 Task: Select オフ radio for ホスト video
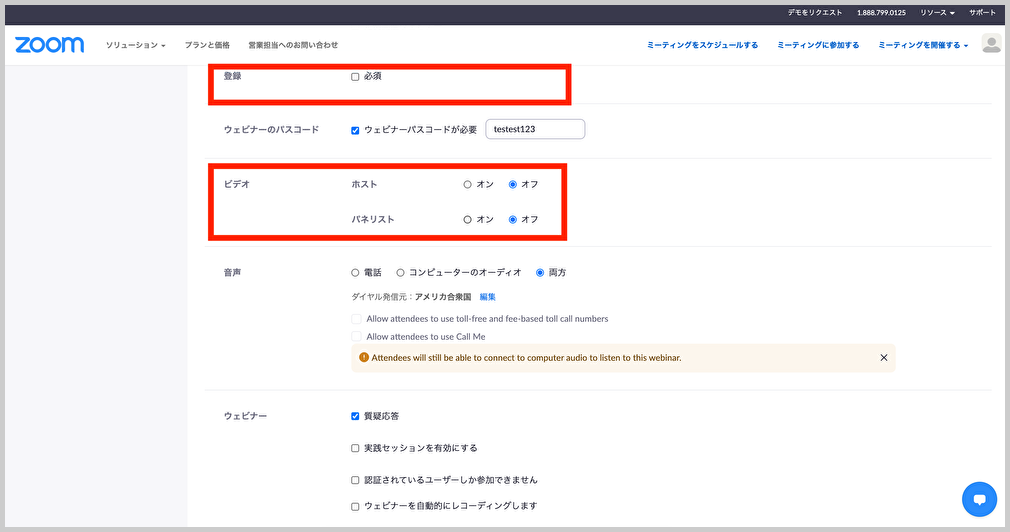point(513,184)
